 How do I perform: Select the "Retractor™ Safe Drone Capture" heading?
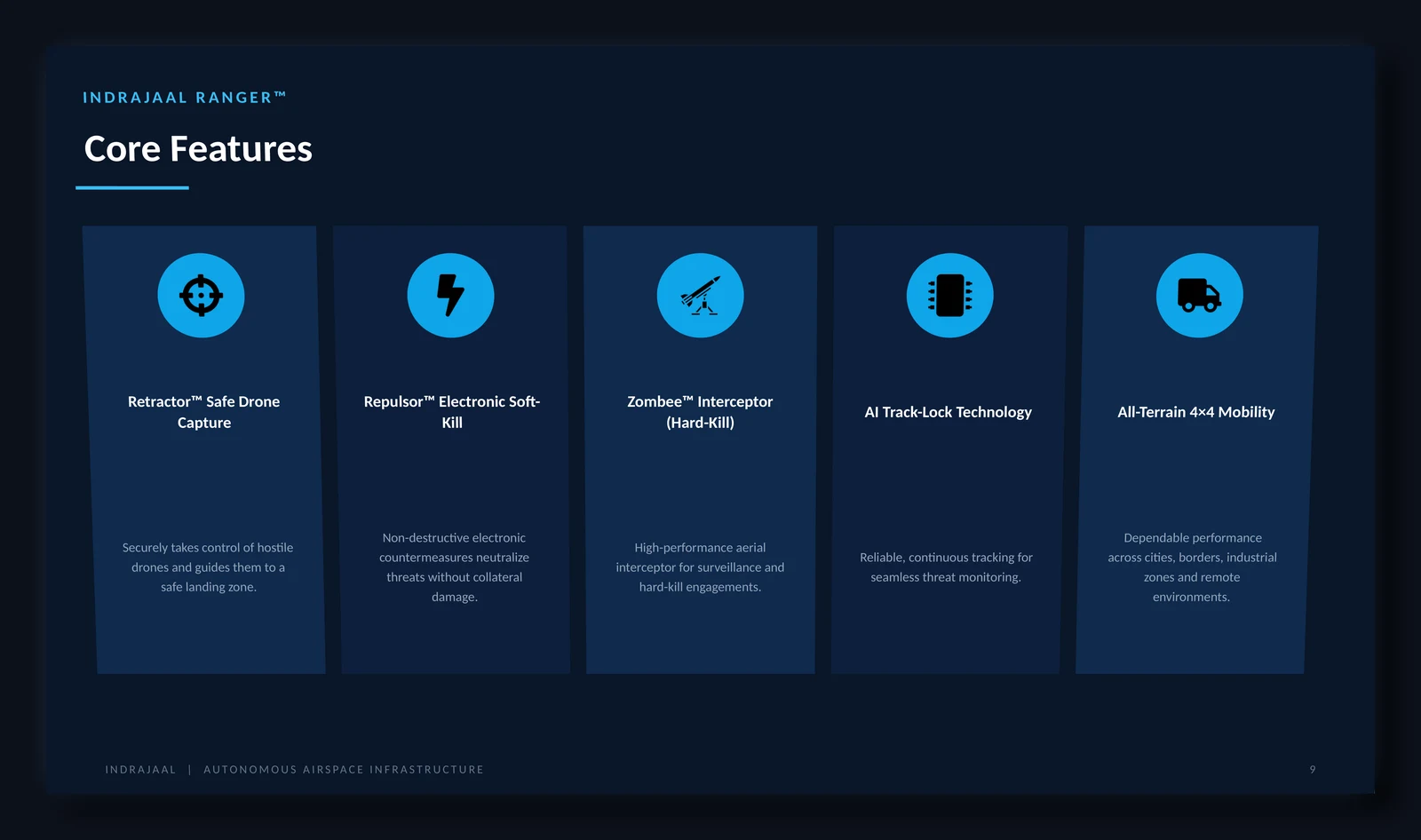click(x=204, y=412)
